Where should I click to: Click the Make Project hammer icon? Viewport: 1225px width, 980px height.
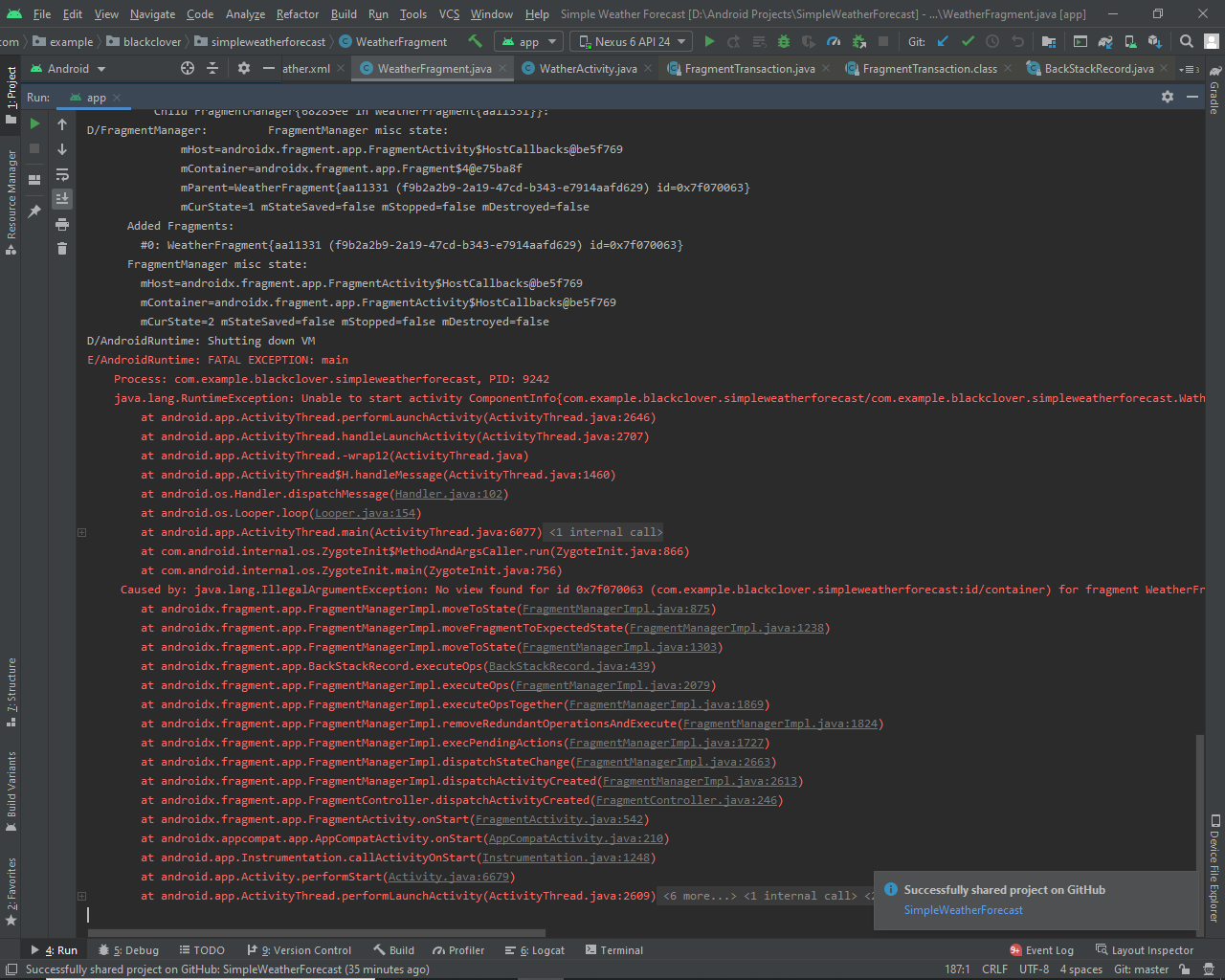click(x=475, y=41)
